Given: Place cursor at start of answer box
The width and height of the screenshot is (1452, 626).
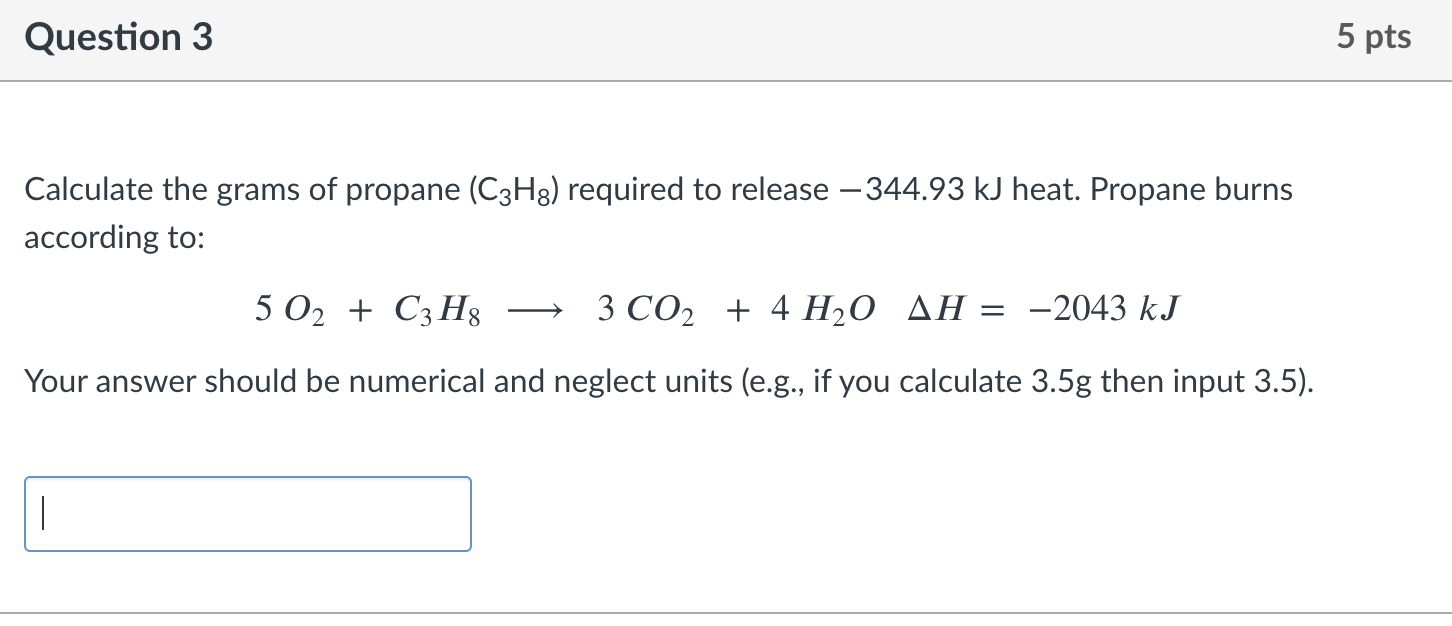Looking at the screenshot, I should click(42, 513).
